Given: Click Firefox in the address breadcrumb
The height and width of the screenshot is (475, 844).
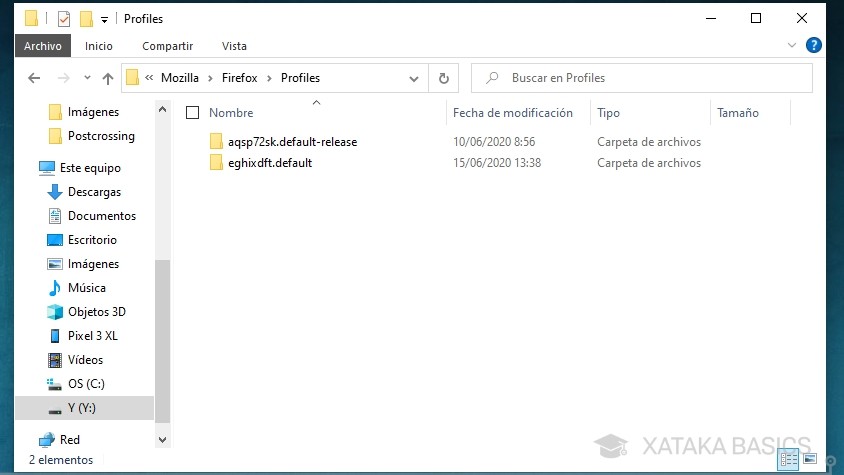Looking at the screenshot, I should click(240, 78).
